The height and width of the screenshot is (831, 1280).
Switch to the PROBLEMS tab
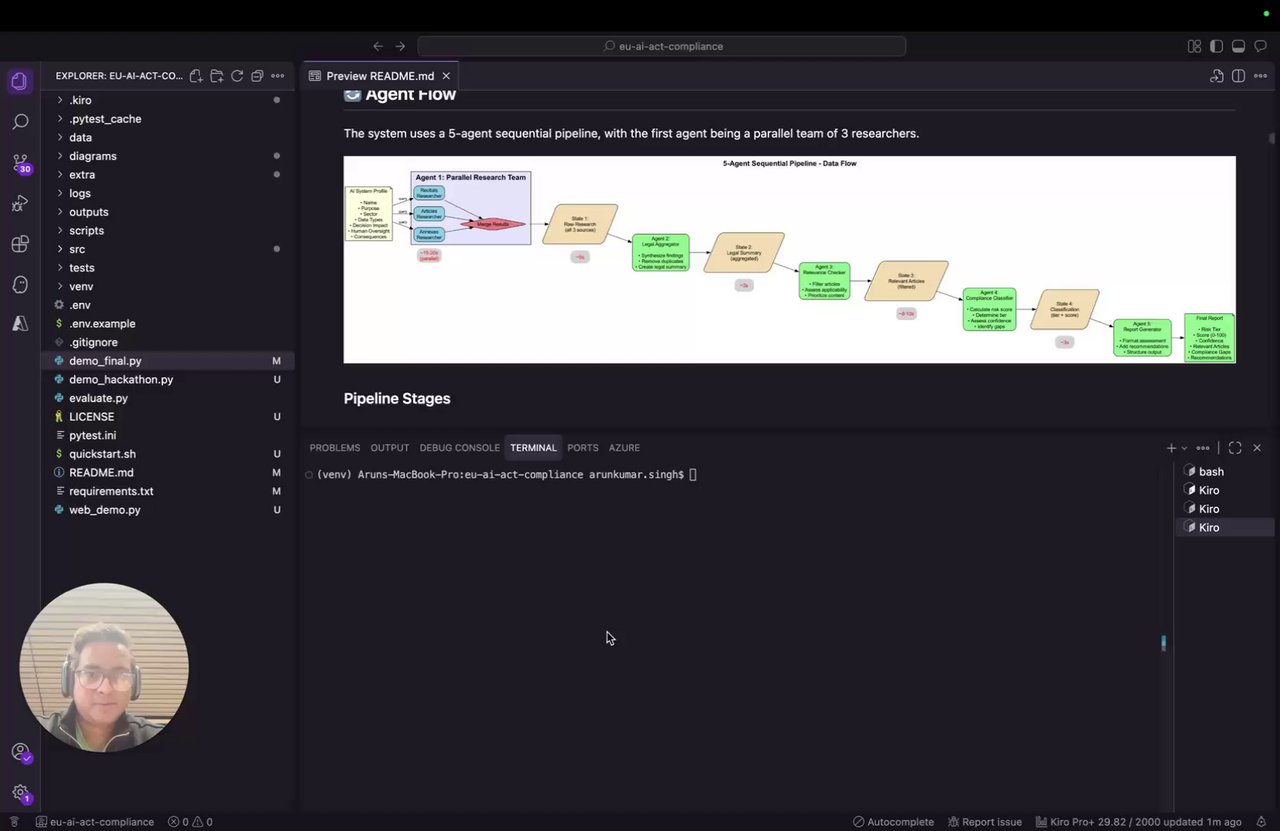[334, 448]
